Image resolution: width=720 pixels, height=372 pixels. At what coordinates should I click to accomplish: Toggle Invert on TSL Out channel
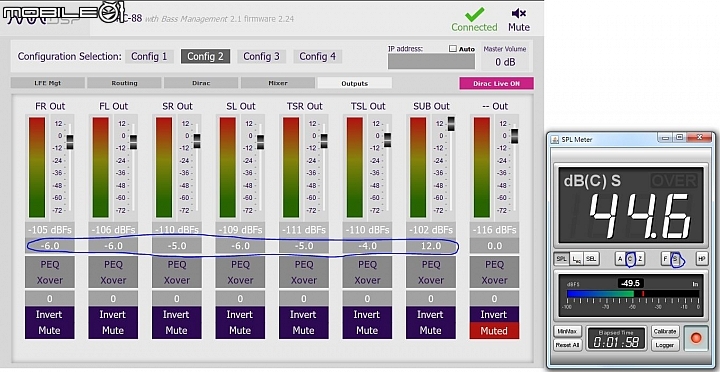pyautogui.click(x=367, y=315)
